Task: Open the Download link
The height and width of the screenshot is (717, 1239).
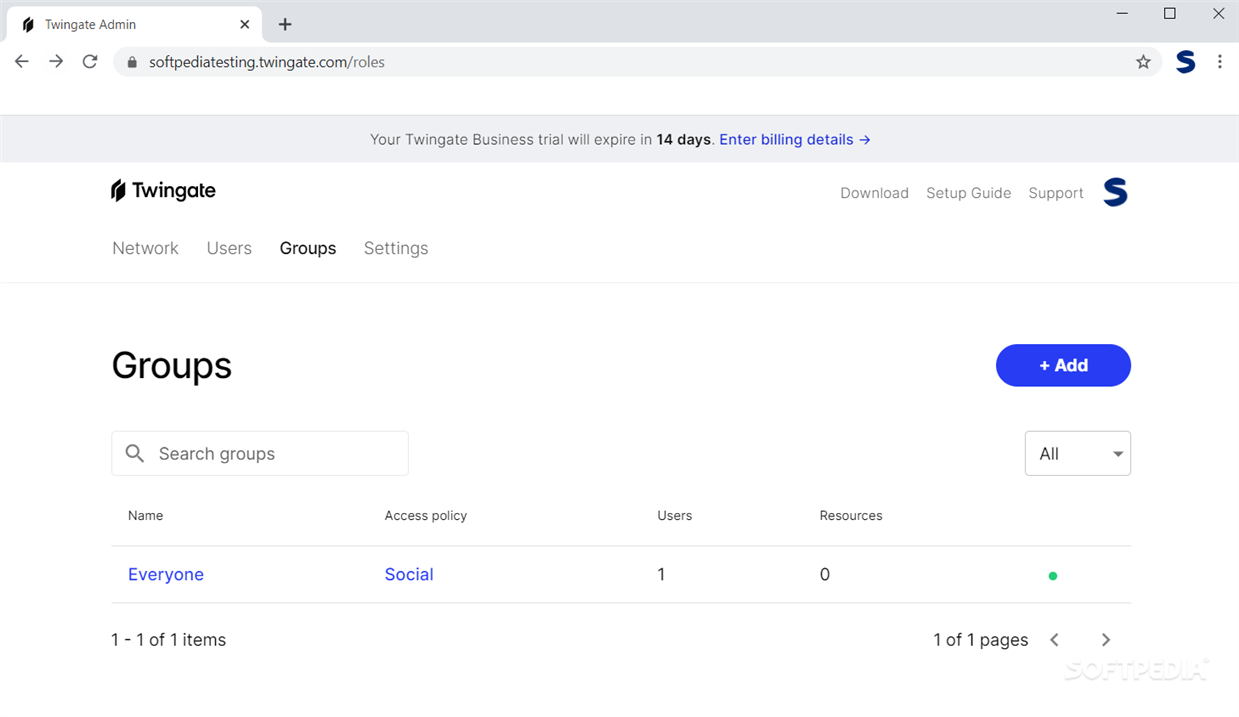Action: (x=874, y=193)
